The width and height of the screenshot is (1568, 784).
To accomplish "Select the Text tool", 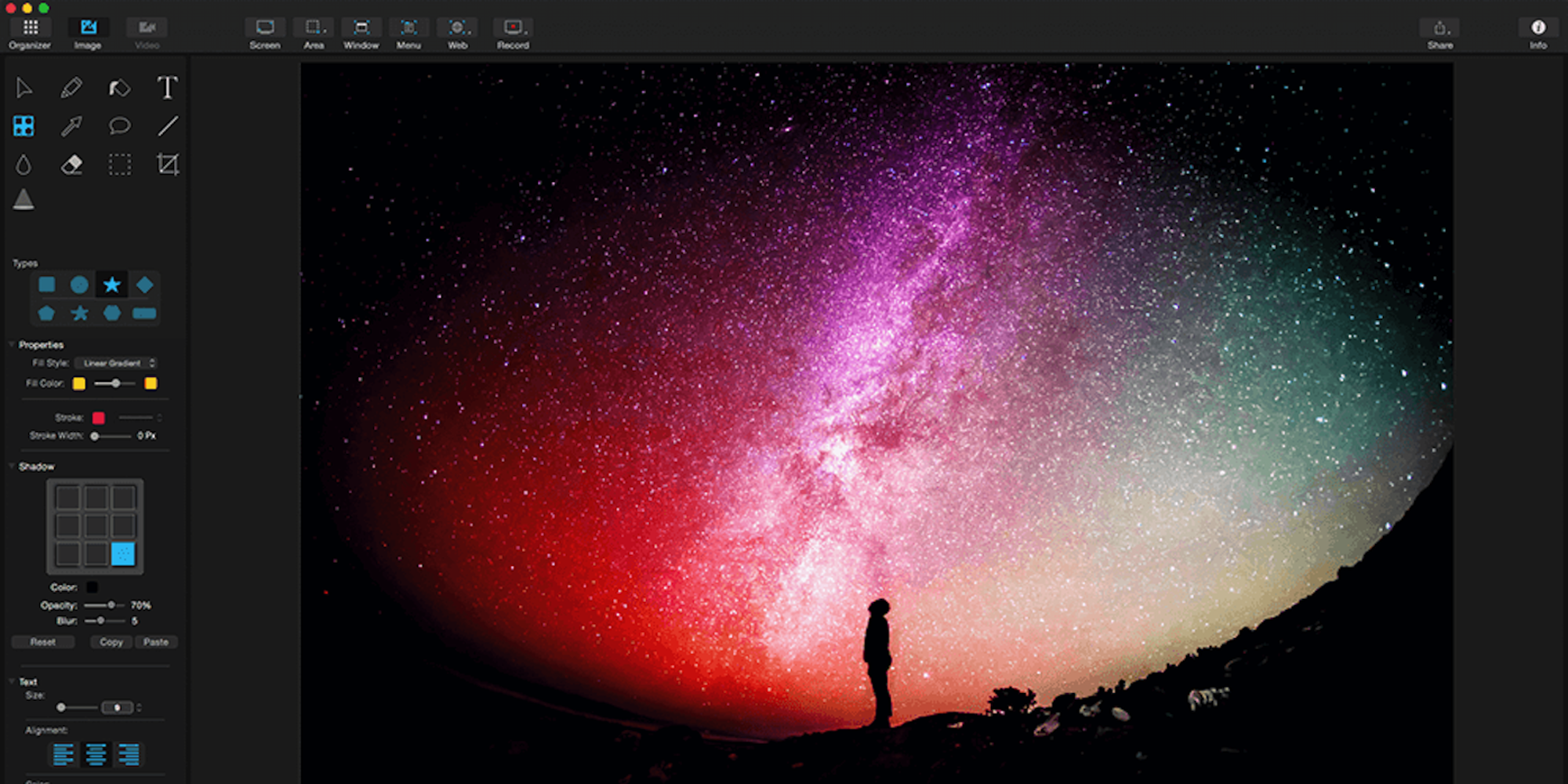I will click(x=167, y=88).
